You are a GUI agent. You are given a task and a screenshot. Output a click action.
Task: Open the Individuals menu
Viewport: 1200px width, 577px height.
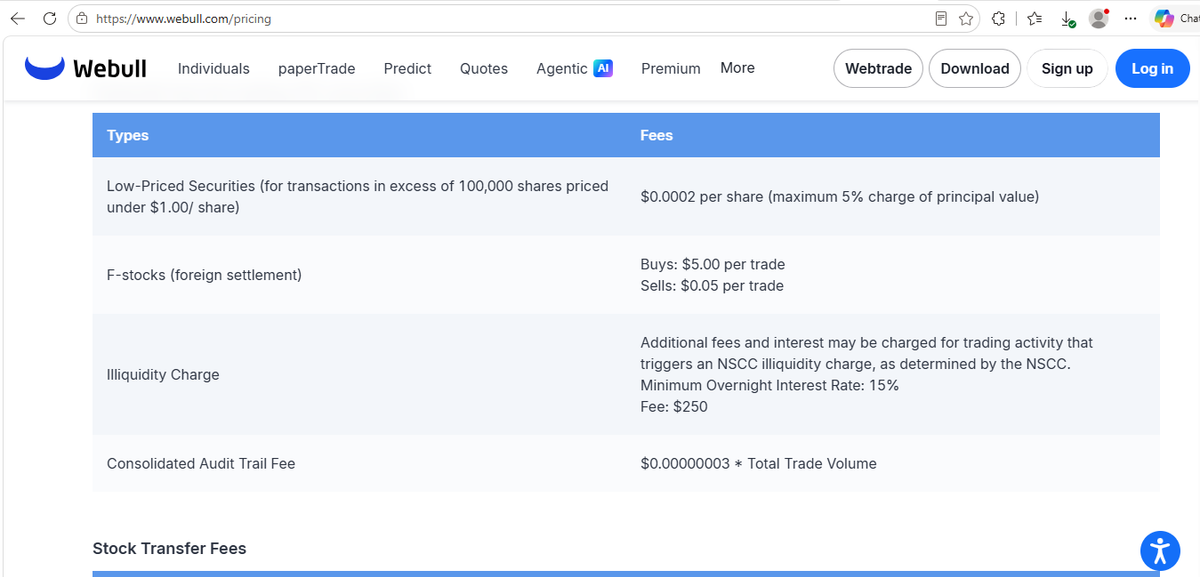coord(214,69)
